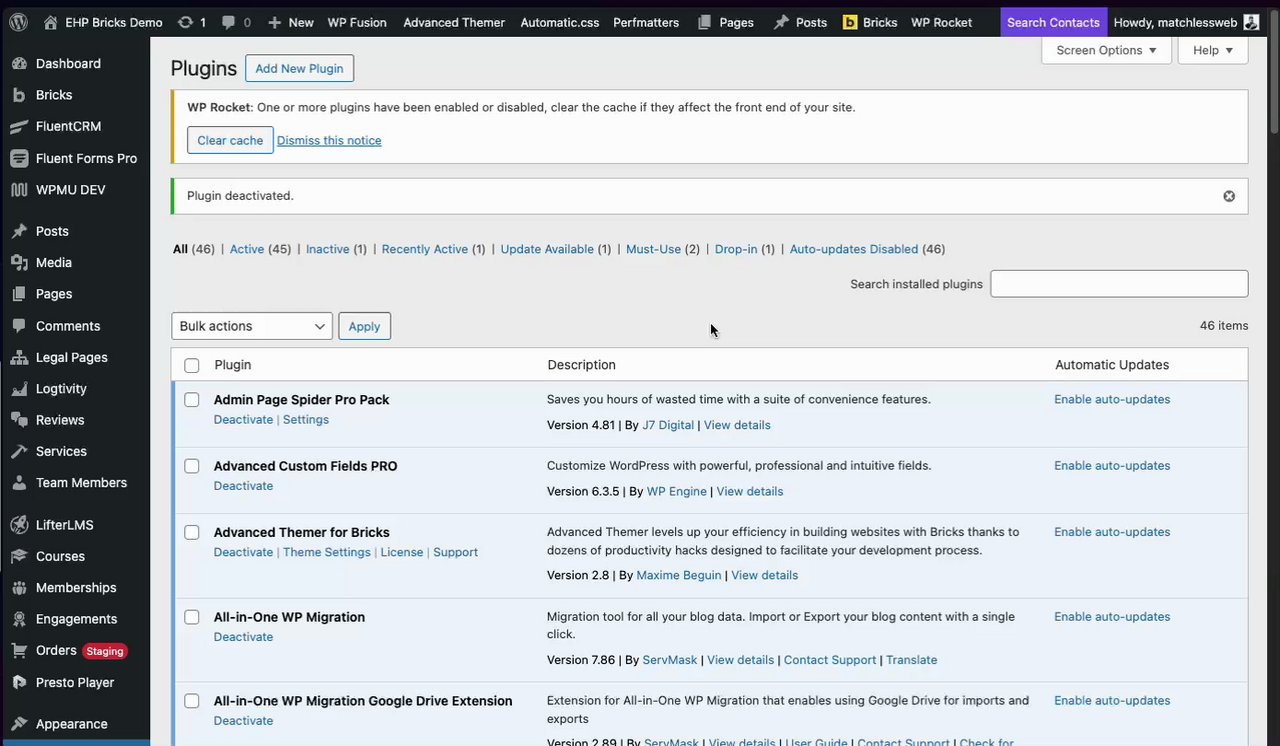Tick the Advanced Custom Fields PRO checkbox

pyautogui.click(x=192, y=466)
